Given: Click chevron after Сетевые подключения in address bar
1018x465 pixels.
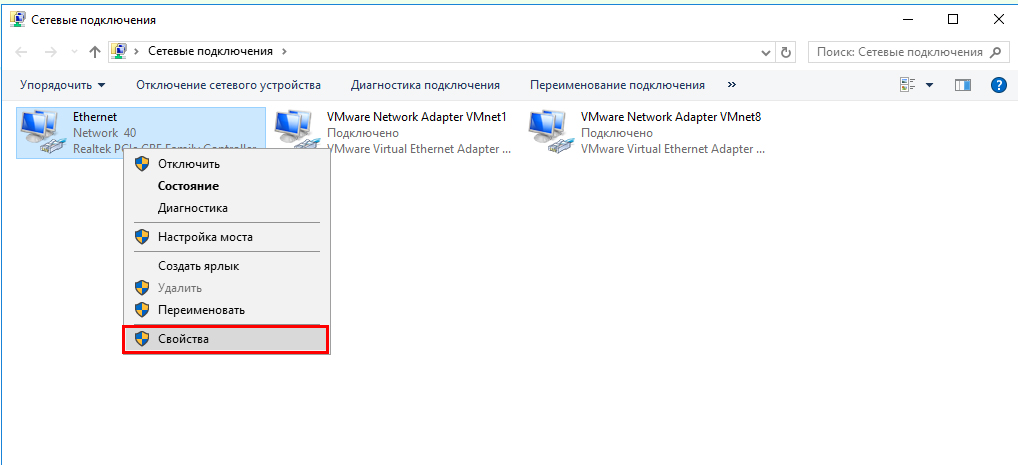Looking at the screenshot, I should (284, 51).
